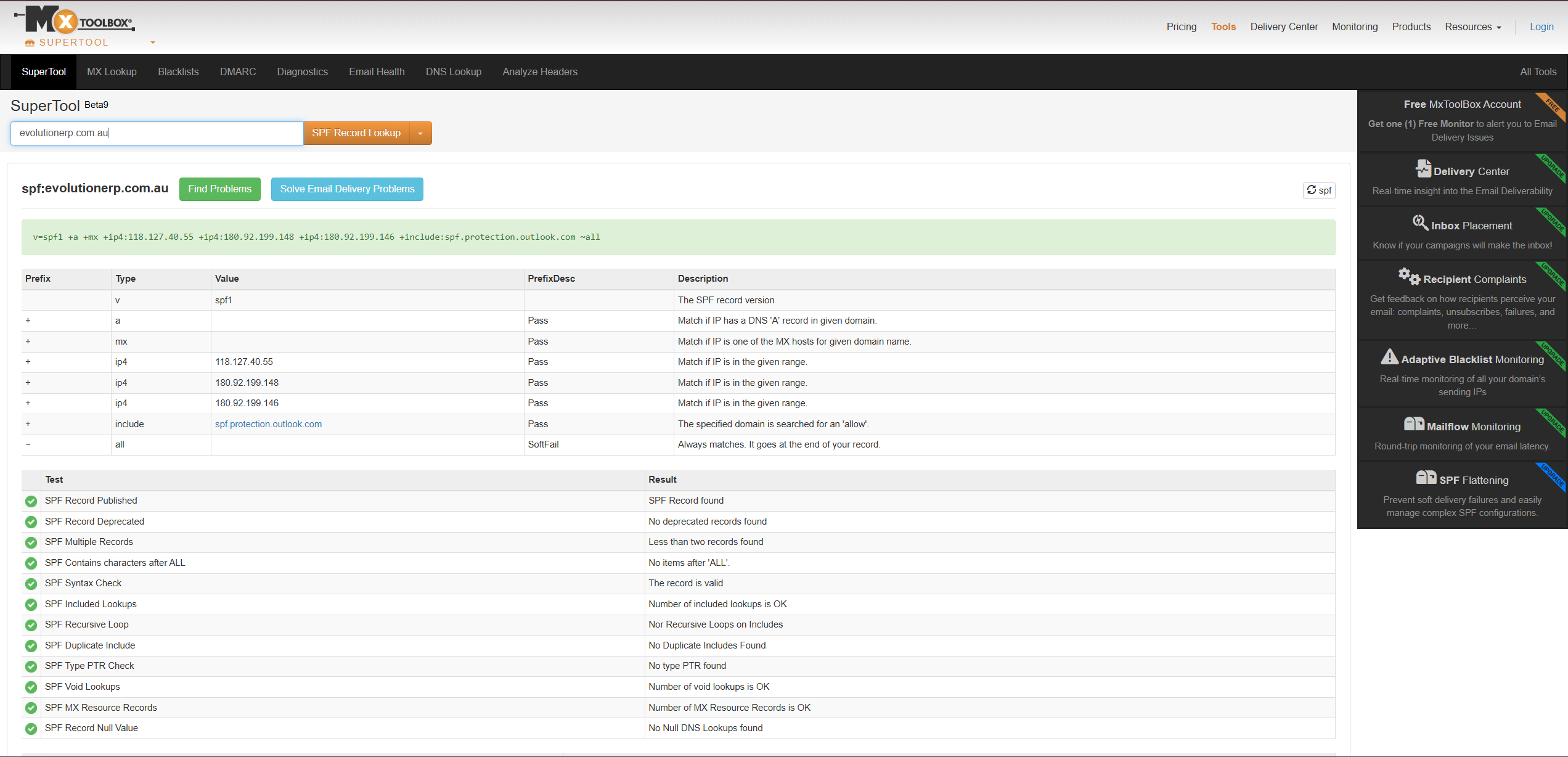Screen dimensions: 1568x757
Task: Click Recipient Complaints sidebar title
Action: pyautogui.click(x=1474, y=279)
